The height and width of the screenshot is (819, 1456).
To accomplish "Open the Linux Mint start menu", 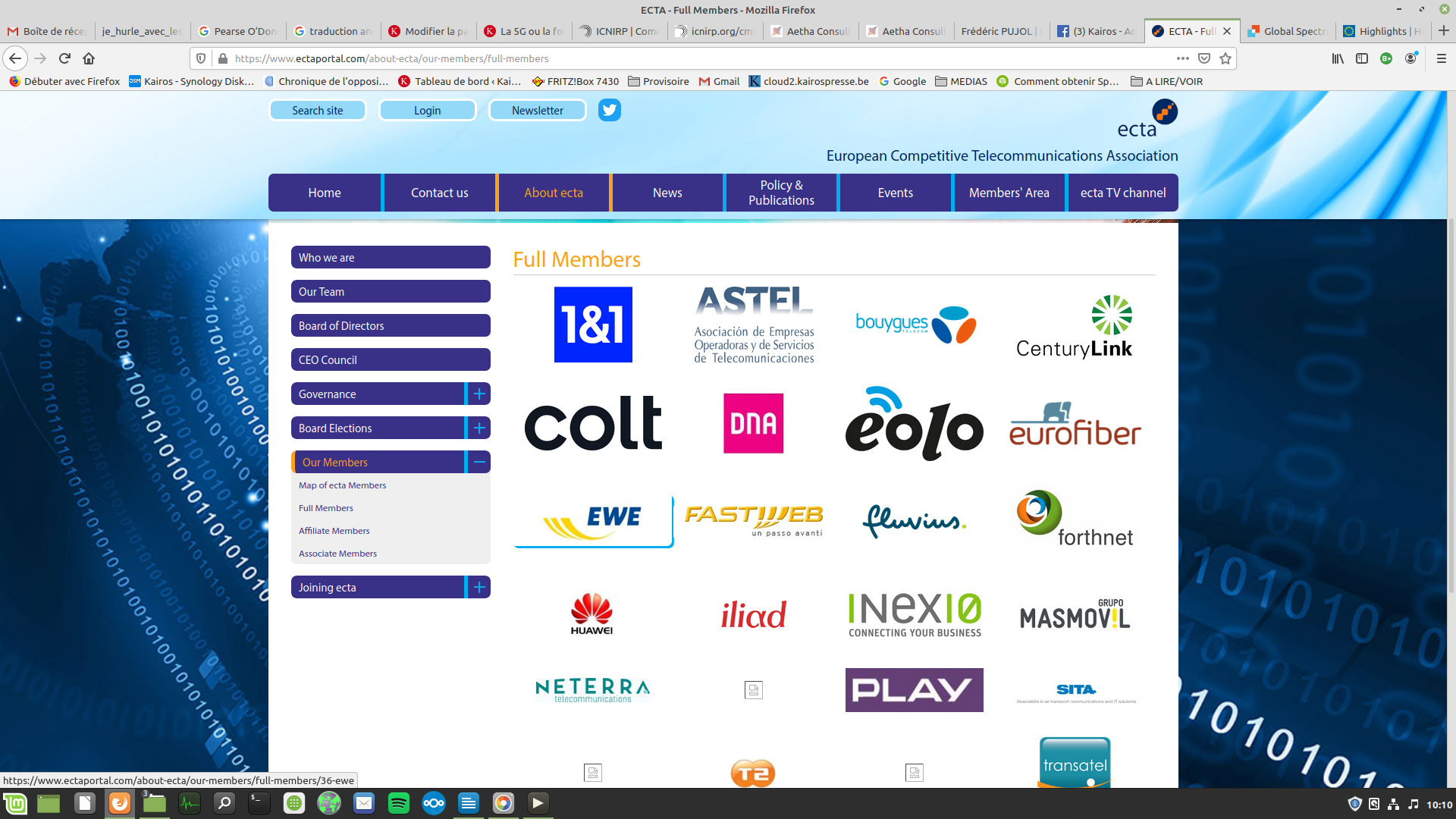I will click(x=15, y=803).
